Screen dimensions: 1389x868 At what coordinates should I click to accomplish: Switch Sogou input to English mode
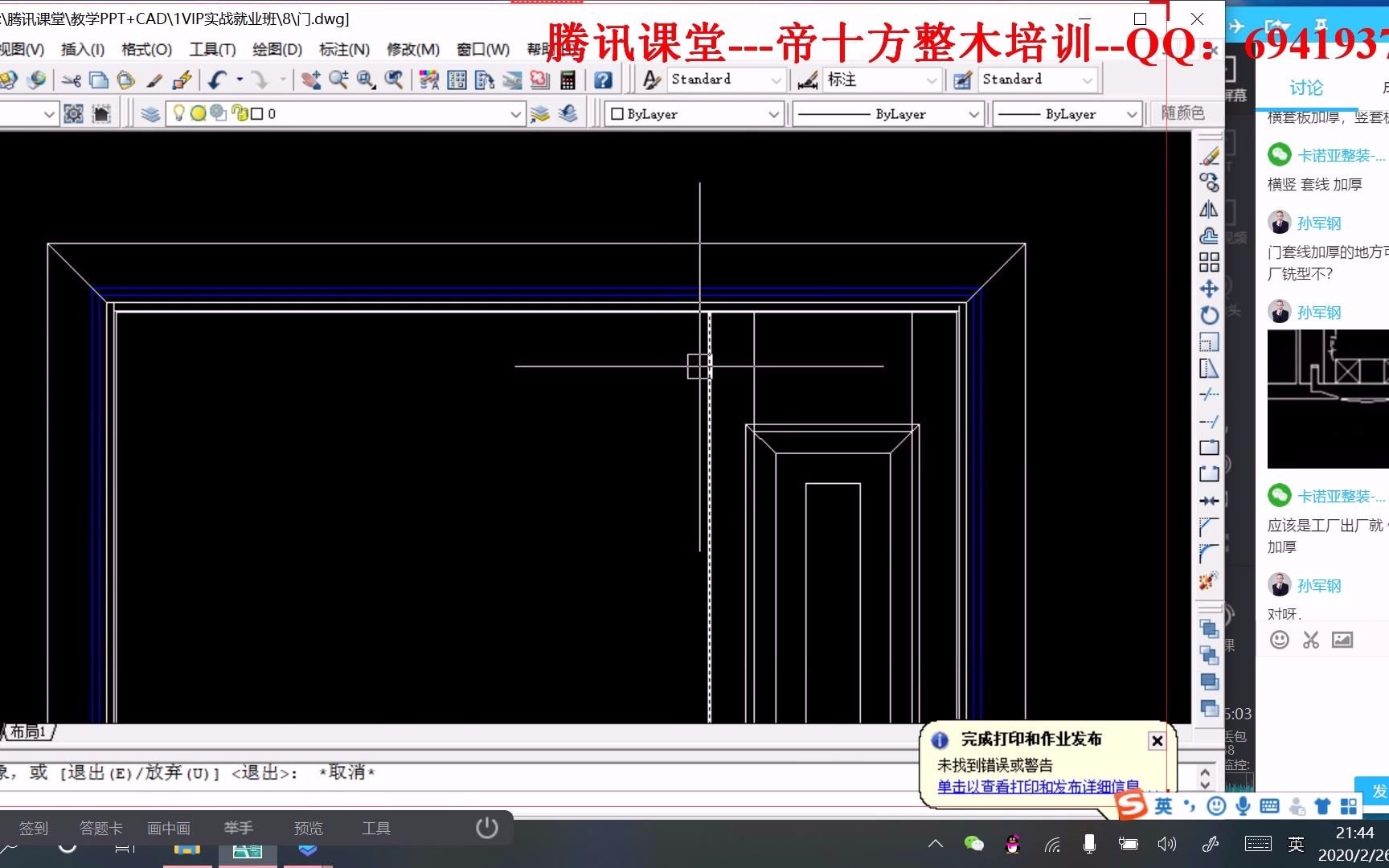coord(1163,806)
